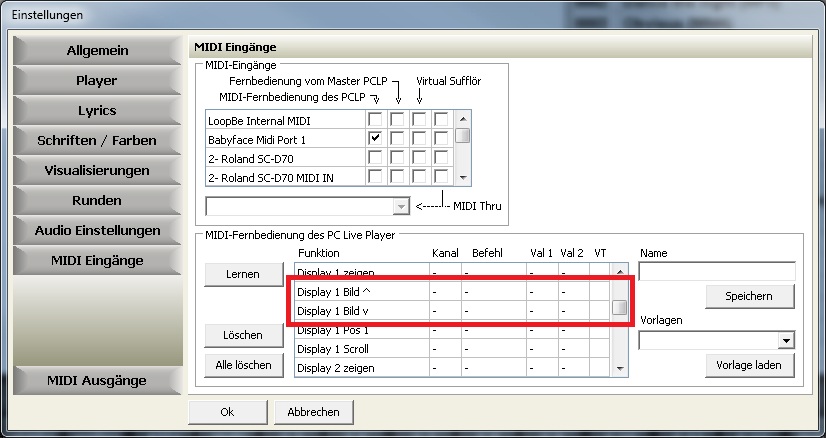Click the Lernen button
The height and width of the screenshot is (438, 826).
coord(243,273)
